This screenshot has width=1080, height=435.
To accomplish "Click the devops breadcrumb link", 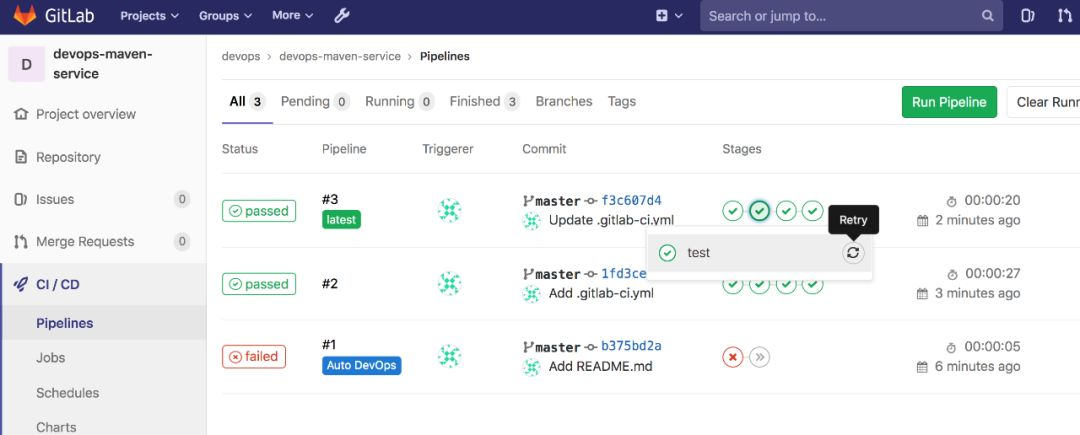I will 241,56.
